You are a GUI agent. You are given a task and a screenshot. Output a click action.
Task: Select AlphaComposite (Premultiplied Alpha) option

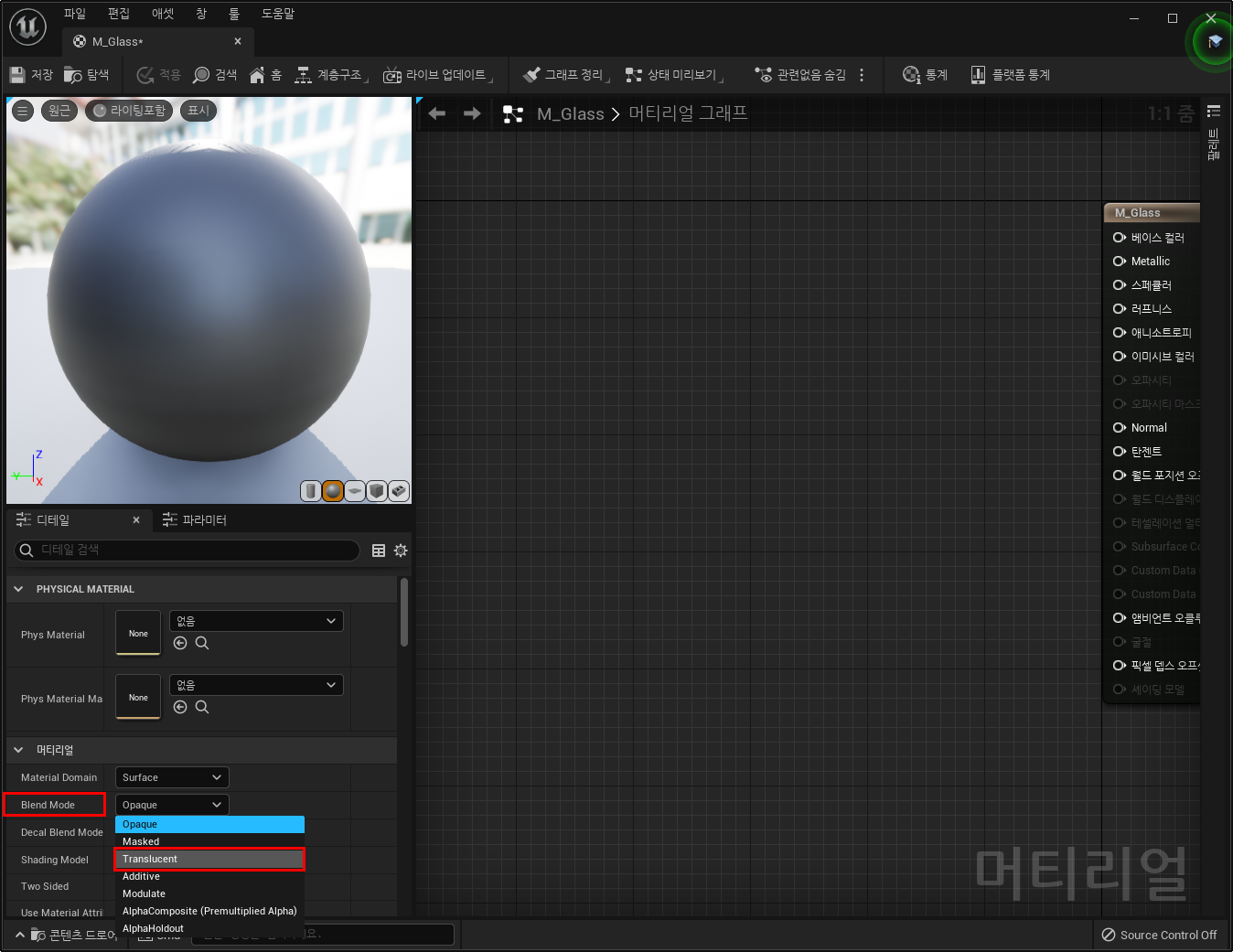[x=209, y=911]
